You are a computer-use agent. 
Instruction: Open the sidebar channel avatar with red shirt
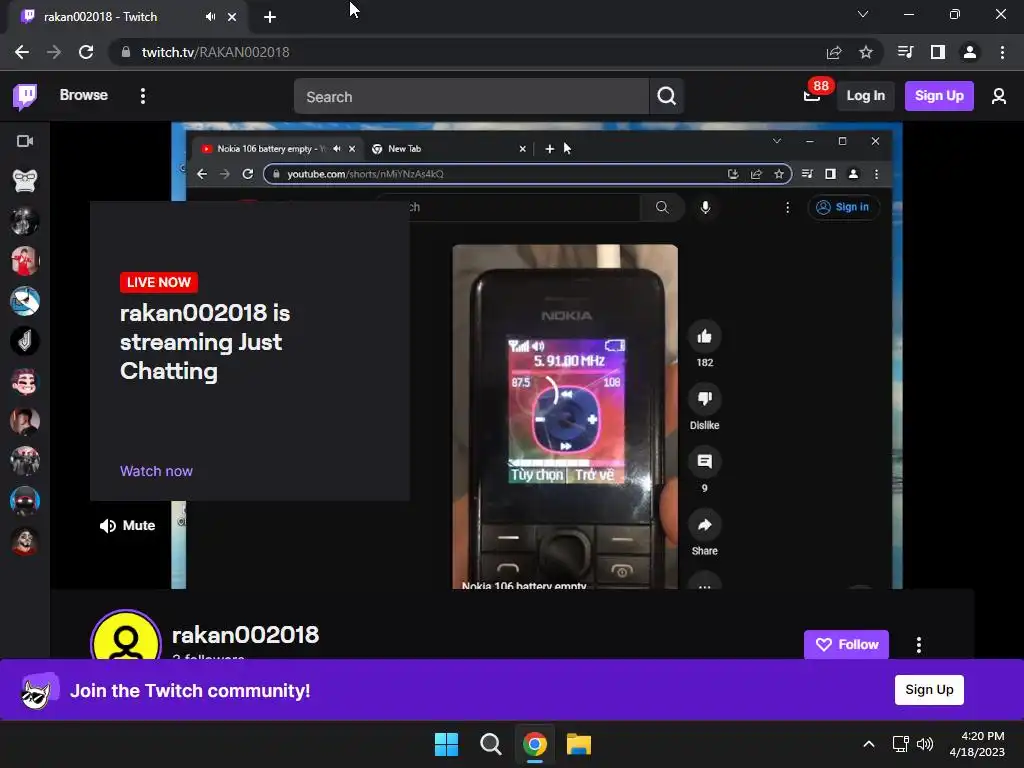pyautogui.click(x=25, y=261)
